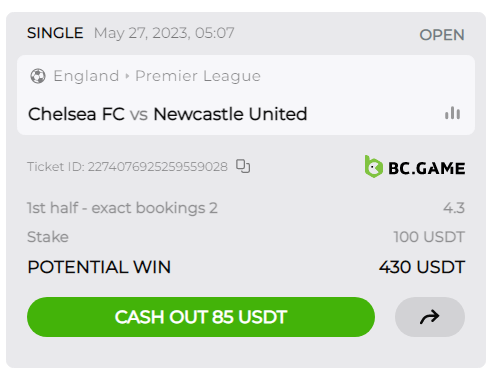Open Chelsea FC team name

coord(76,114)
